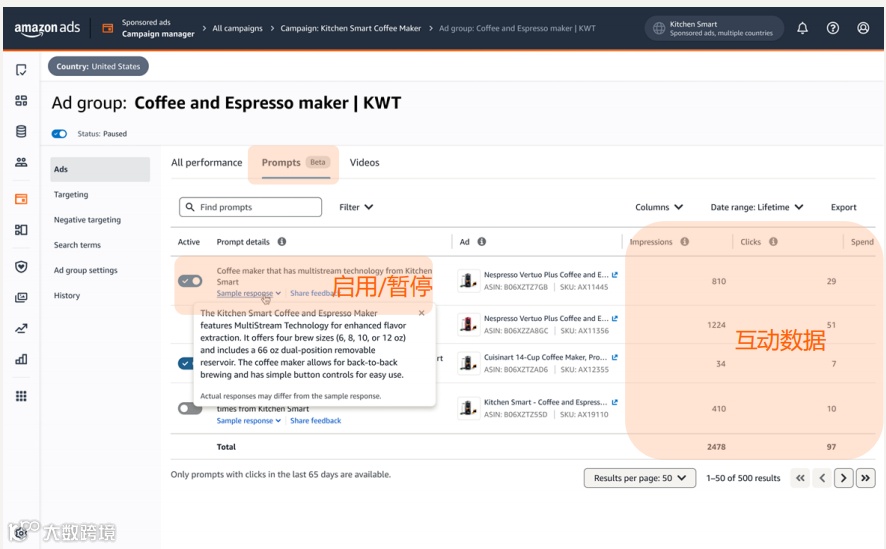
Task: Click info icon next to Clicks
Action: tap(773, 242)
